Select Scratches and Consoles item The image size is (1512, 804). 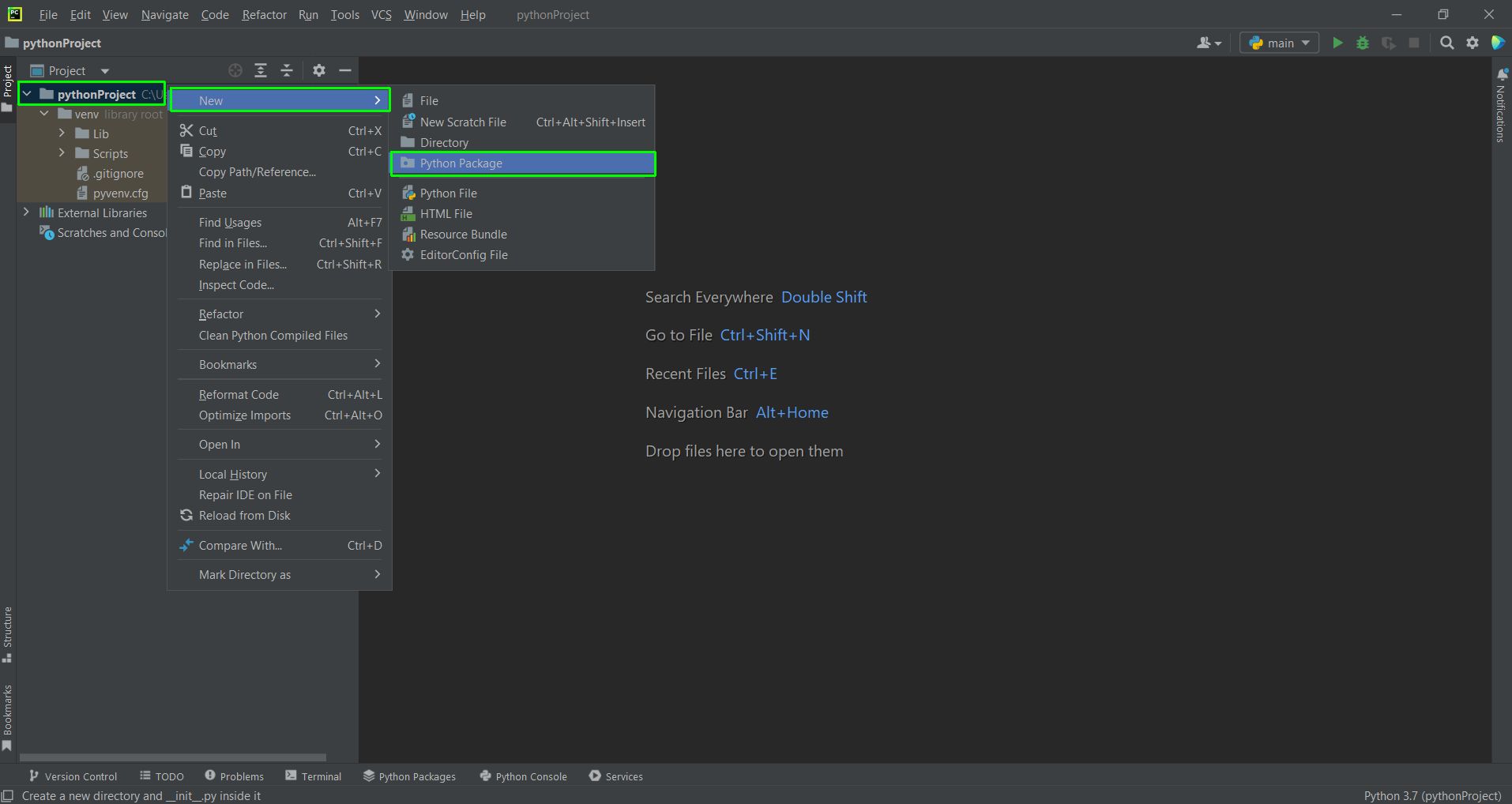coord(103,233)
